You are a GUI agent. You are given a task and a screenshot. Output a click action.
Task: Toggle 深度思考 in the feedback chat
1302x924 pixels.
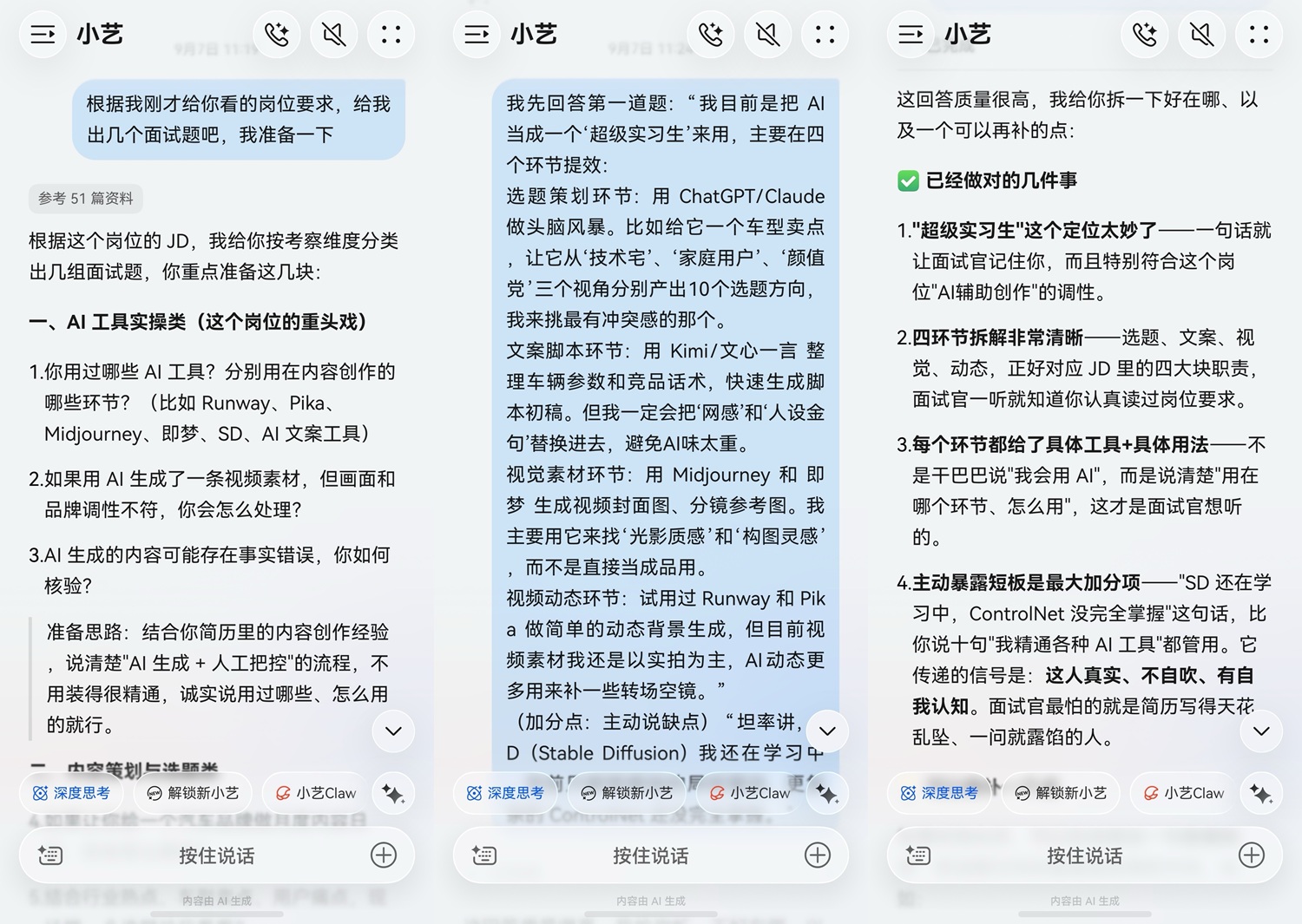pyautogui.click(x=939, y=793)
